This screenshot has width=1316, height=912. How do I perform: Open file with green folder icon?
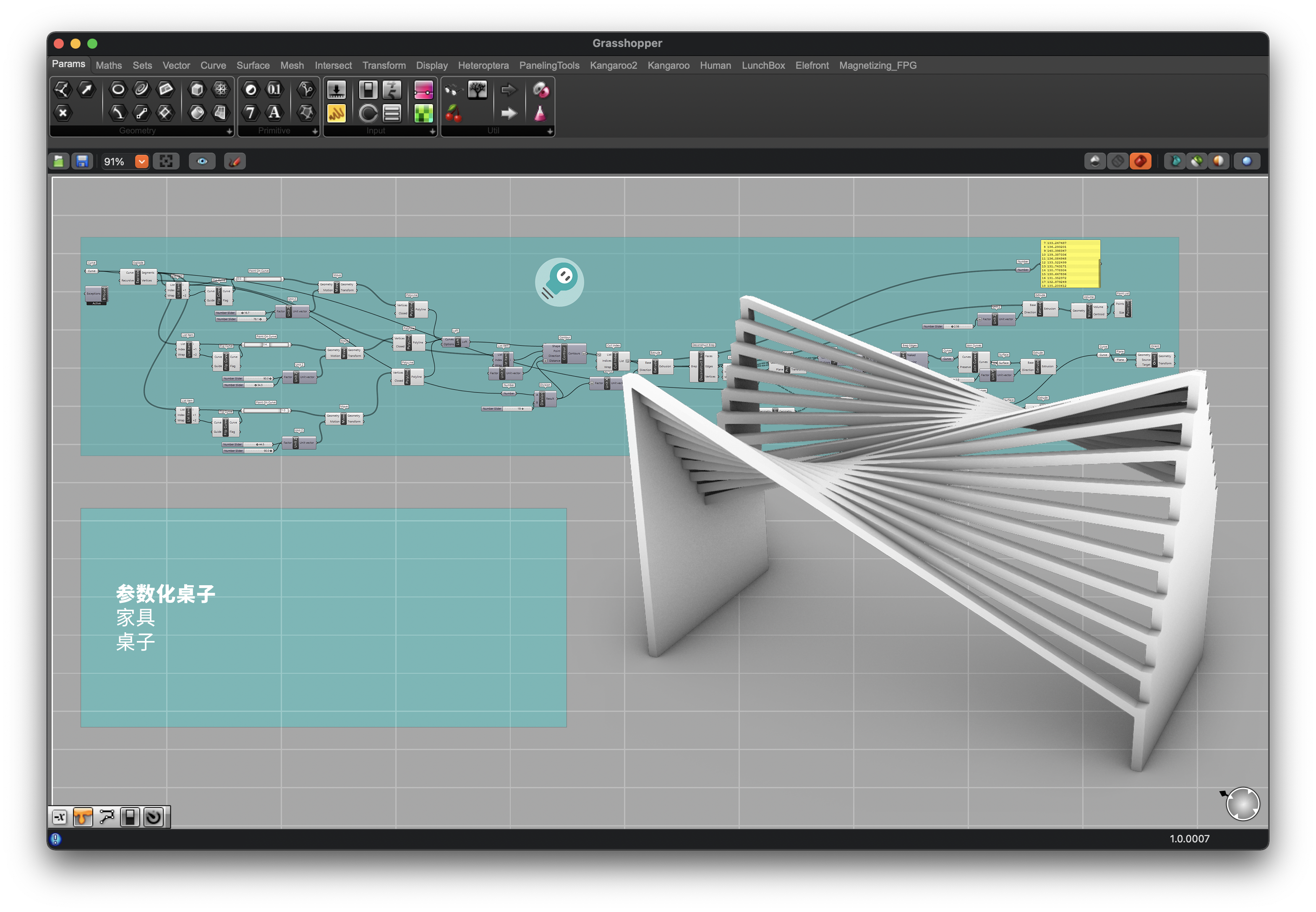click(x=58, y=162)
